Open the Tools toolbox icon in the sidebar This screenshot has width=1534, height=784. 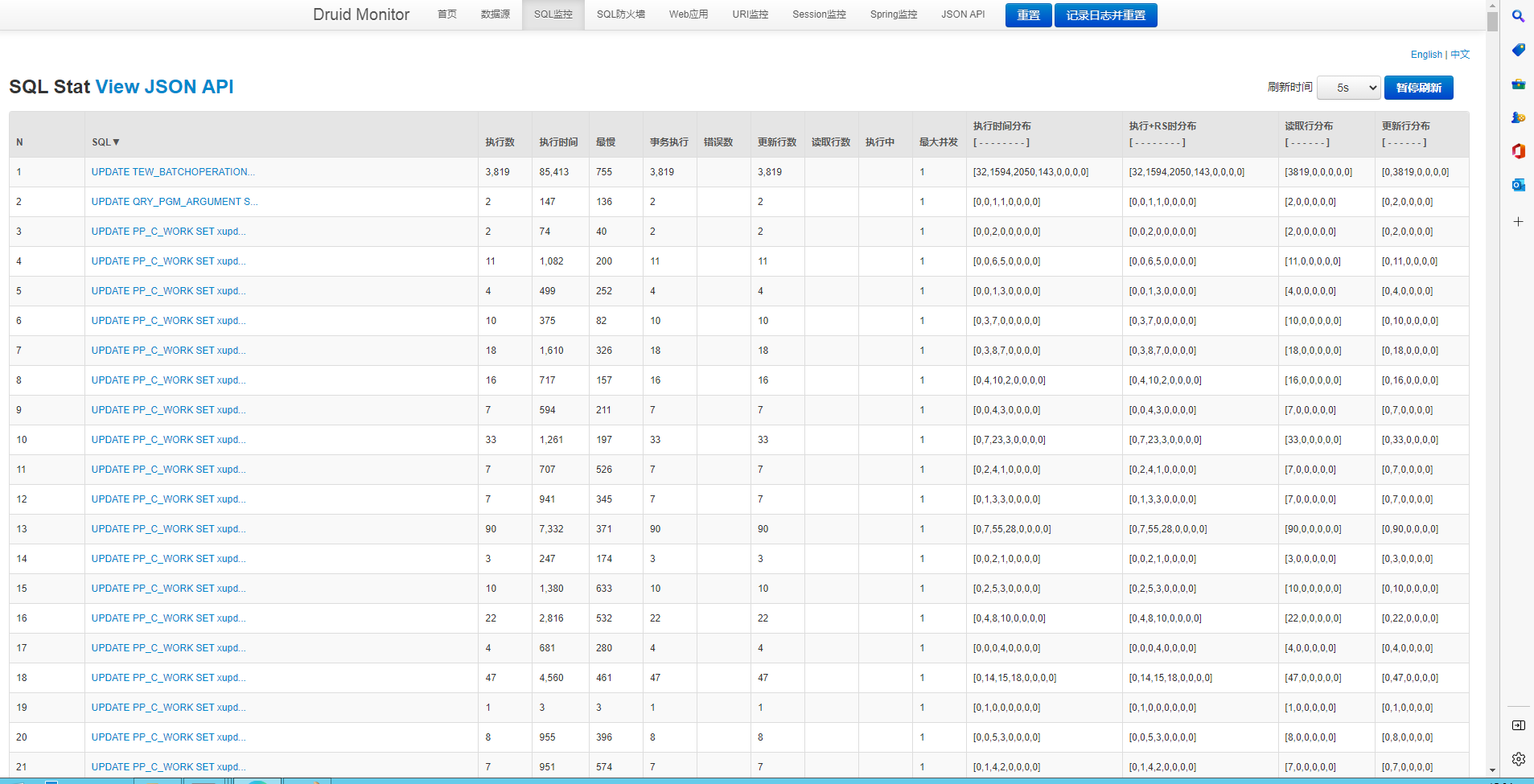[x=1518, y=84]
